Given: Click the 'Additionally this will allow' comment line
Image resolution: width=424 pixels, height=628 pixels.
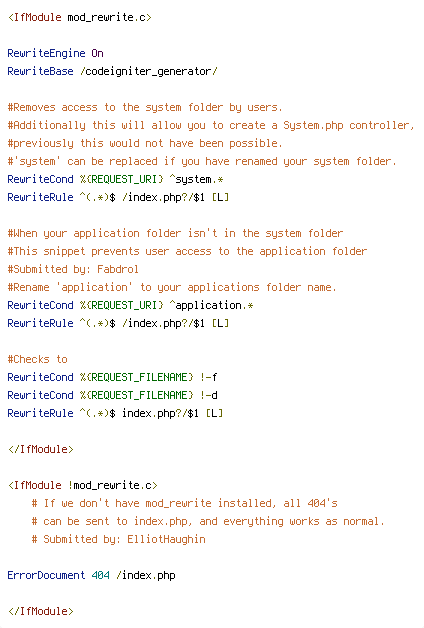Looking at the screenshot, I should (211, 126).
